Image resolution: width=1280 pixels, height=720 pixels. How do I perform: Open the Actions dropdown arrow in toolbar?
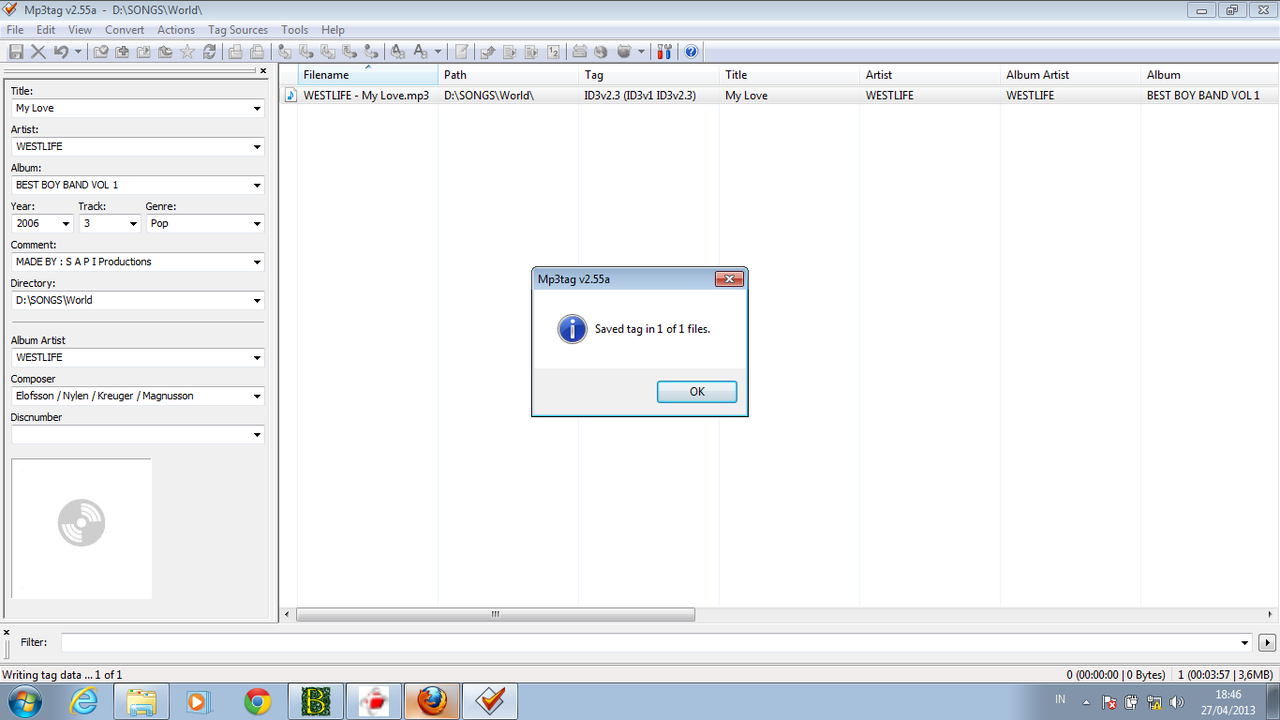(438, 51)
